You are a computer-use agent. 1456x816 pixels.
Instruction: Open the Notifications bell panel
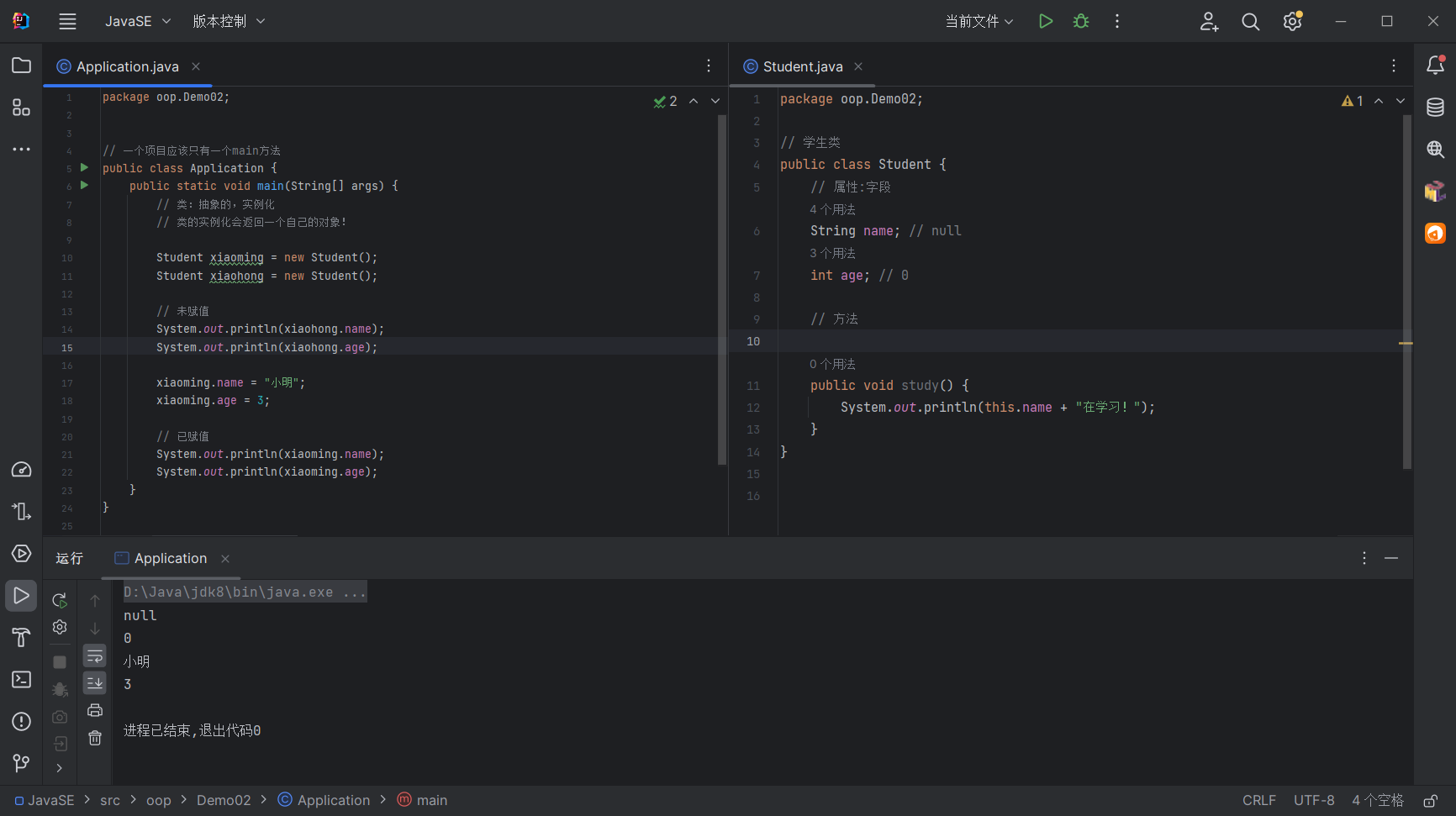[1435, 66]
